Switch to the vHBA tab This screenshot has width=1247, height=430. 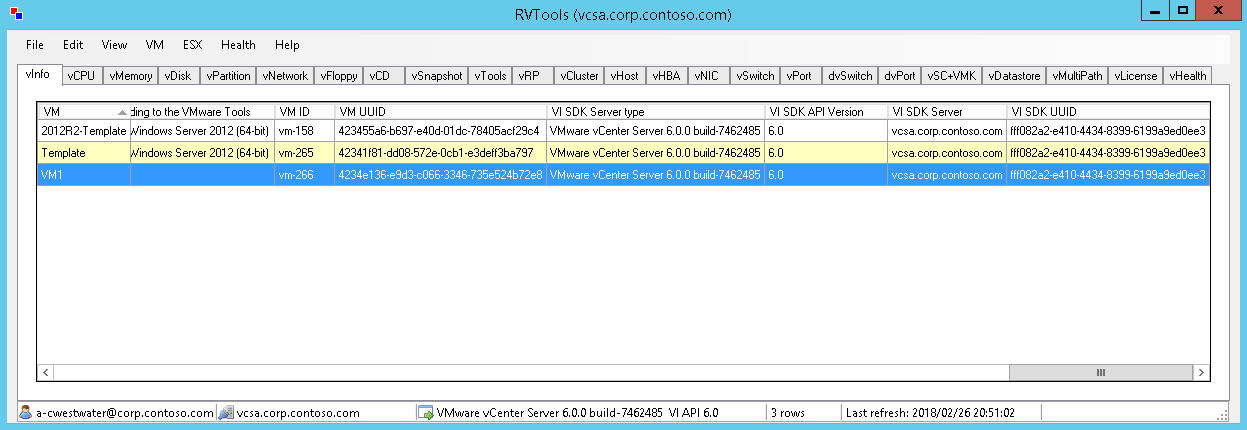[x=667, y=76]
